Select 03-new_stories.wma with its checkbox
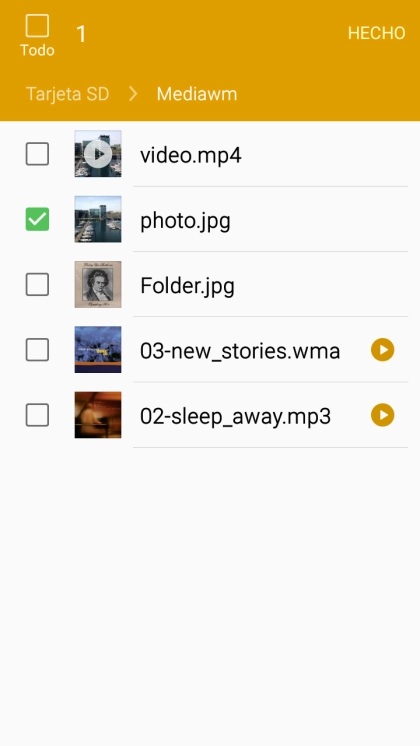 pos(37,350)
